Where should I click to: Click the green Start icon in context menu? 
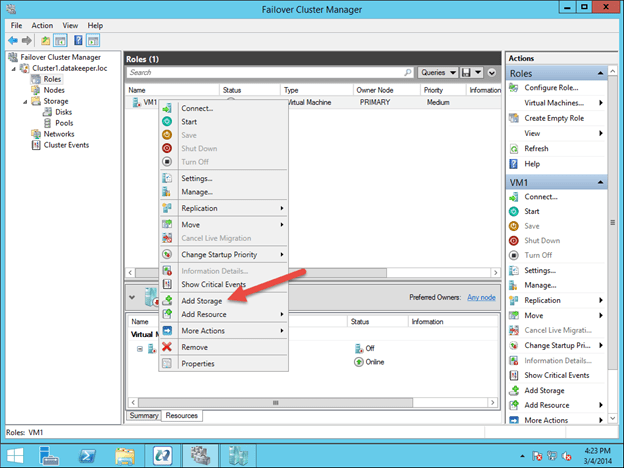(167, 121)
